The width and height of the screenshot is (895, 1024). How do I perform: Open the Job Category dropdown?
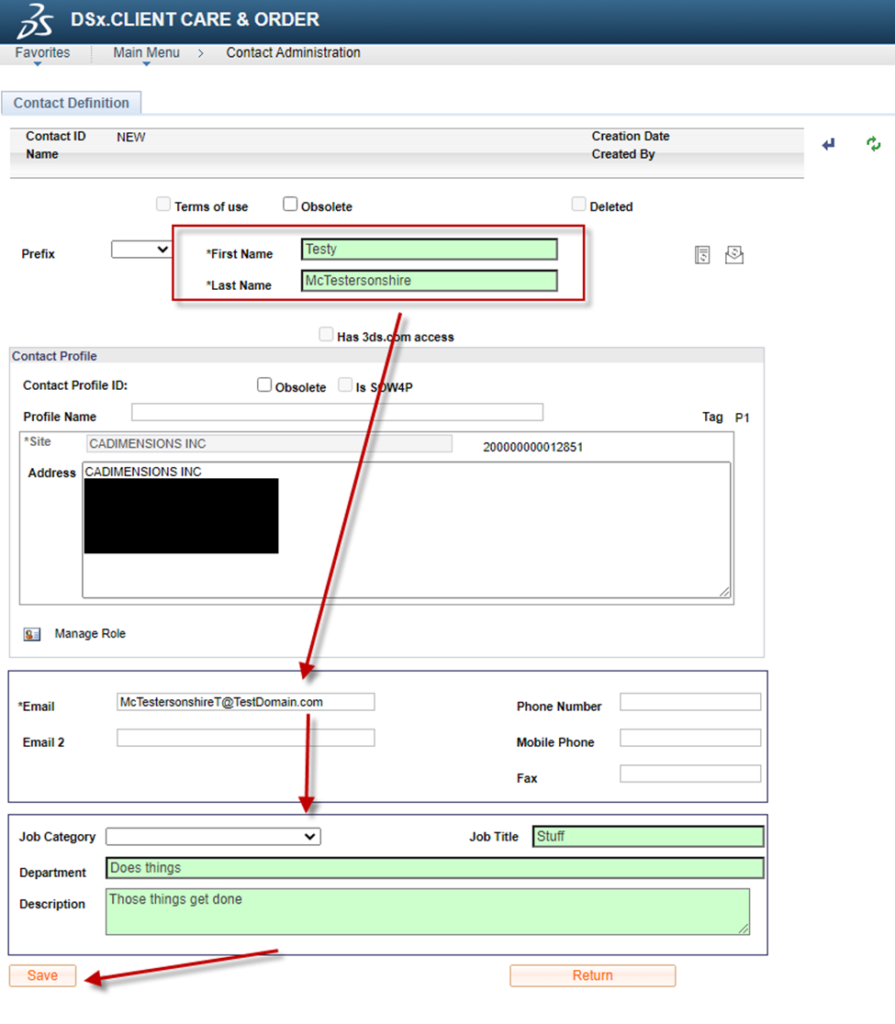click(213, 837)
